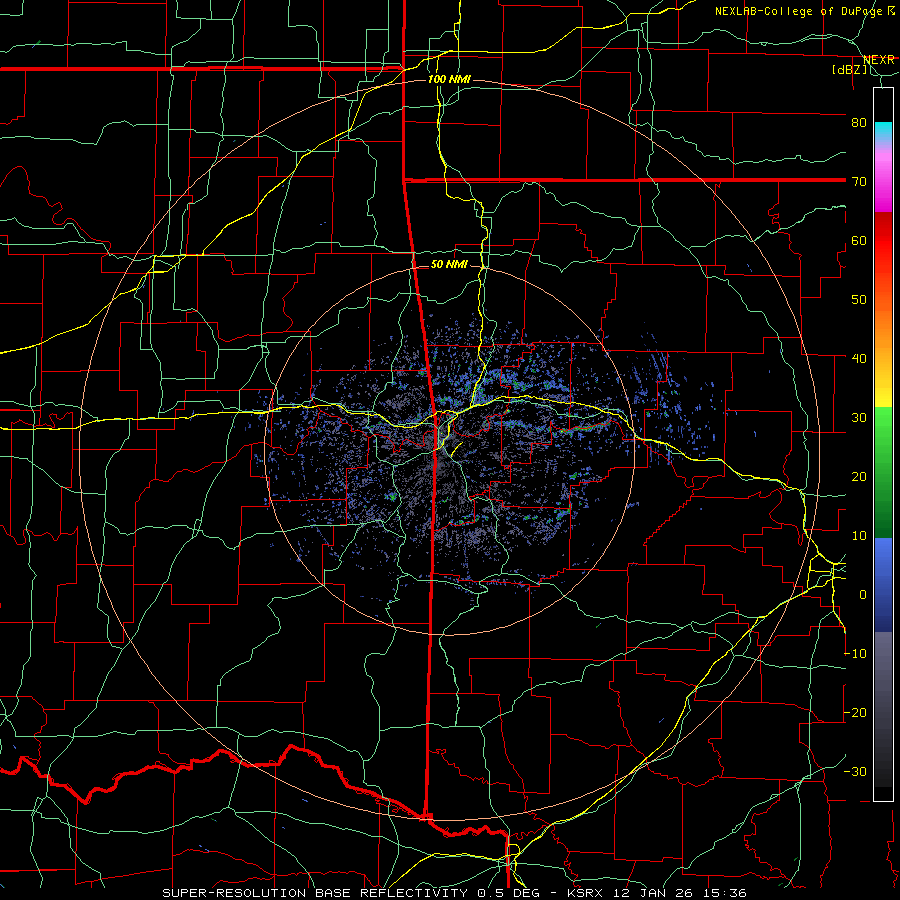Image resolution: width=900 pixels, height=900 pixels.
Task: Click the 80 value on the dBZ scale
Action: click(859, 122)
